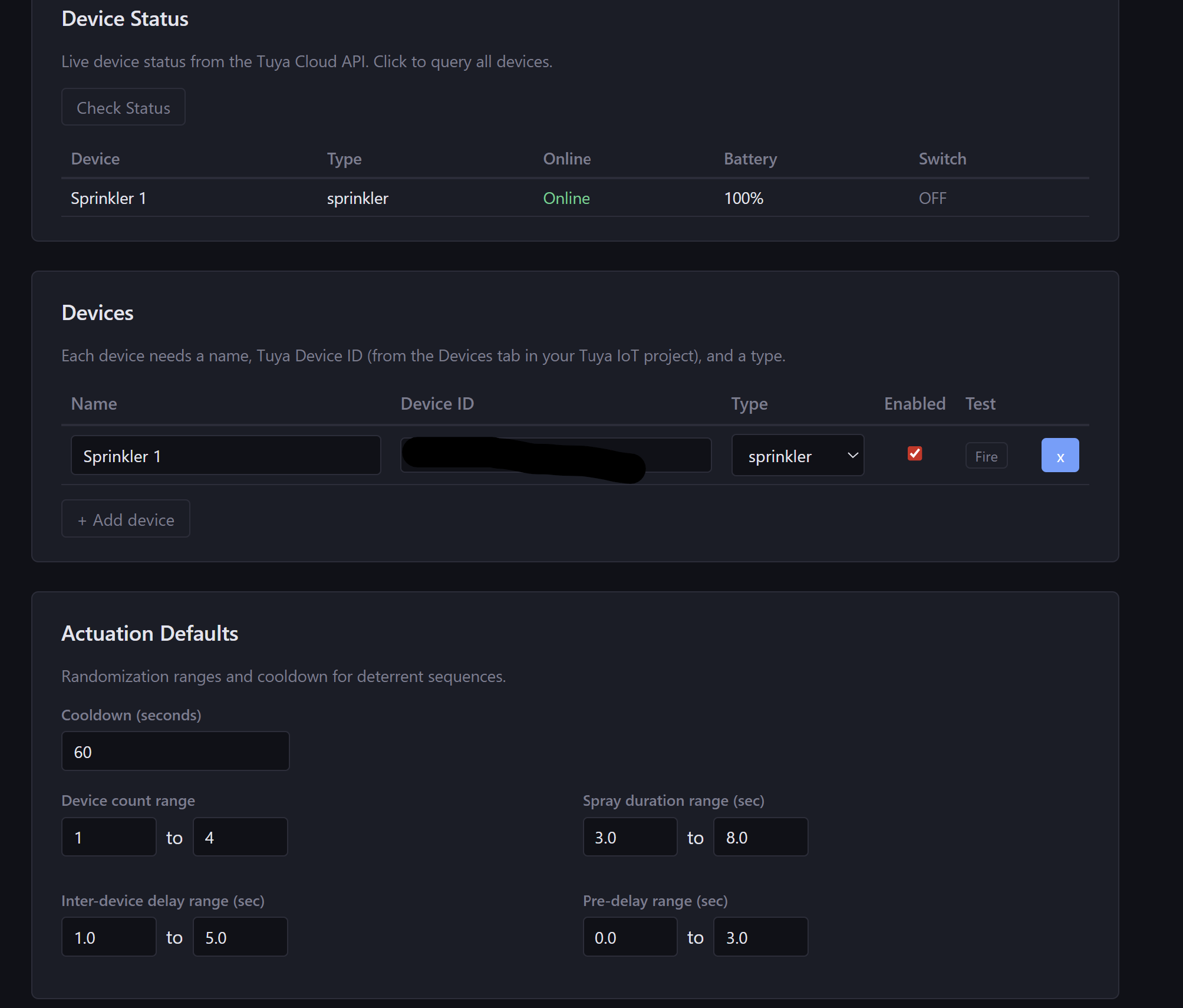Click the inter-device delay maximum field 5.0

click(239, 936)
